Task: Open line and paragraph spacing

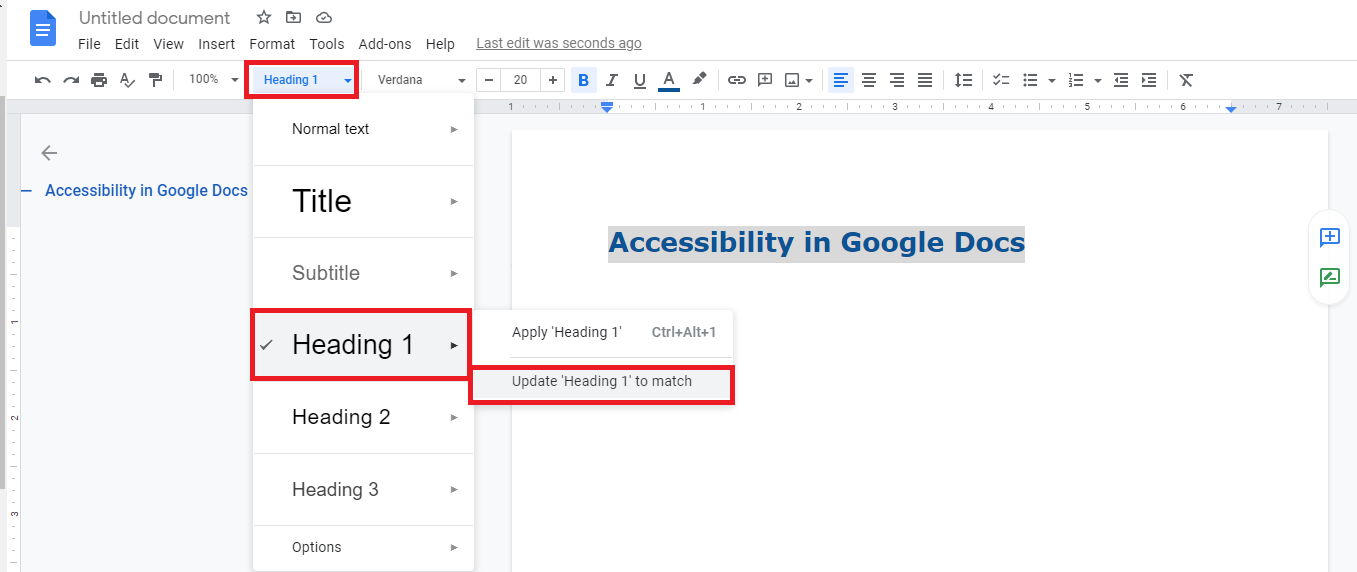Action: point(963,80)
